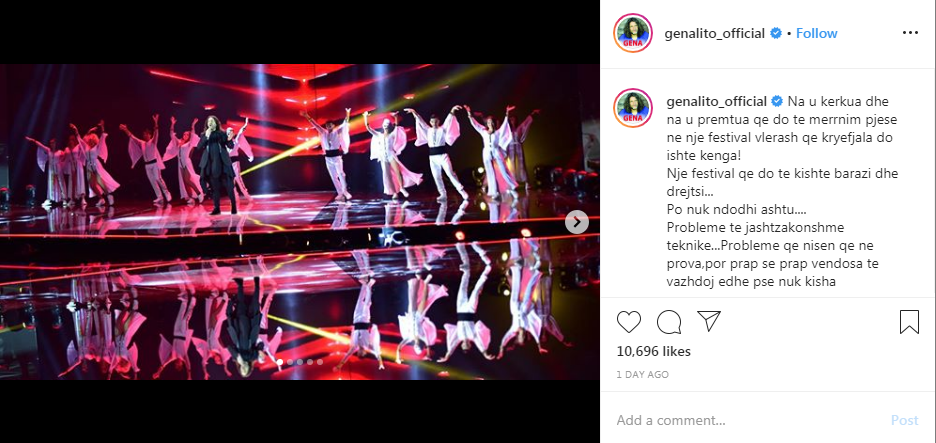This screenshot has height=443, width=936.
Task: Click the caption's profile avatar
Action: coord(633,108)
